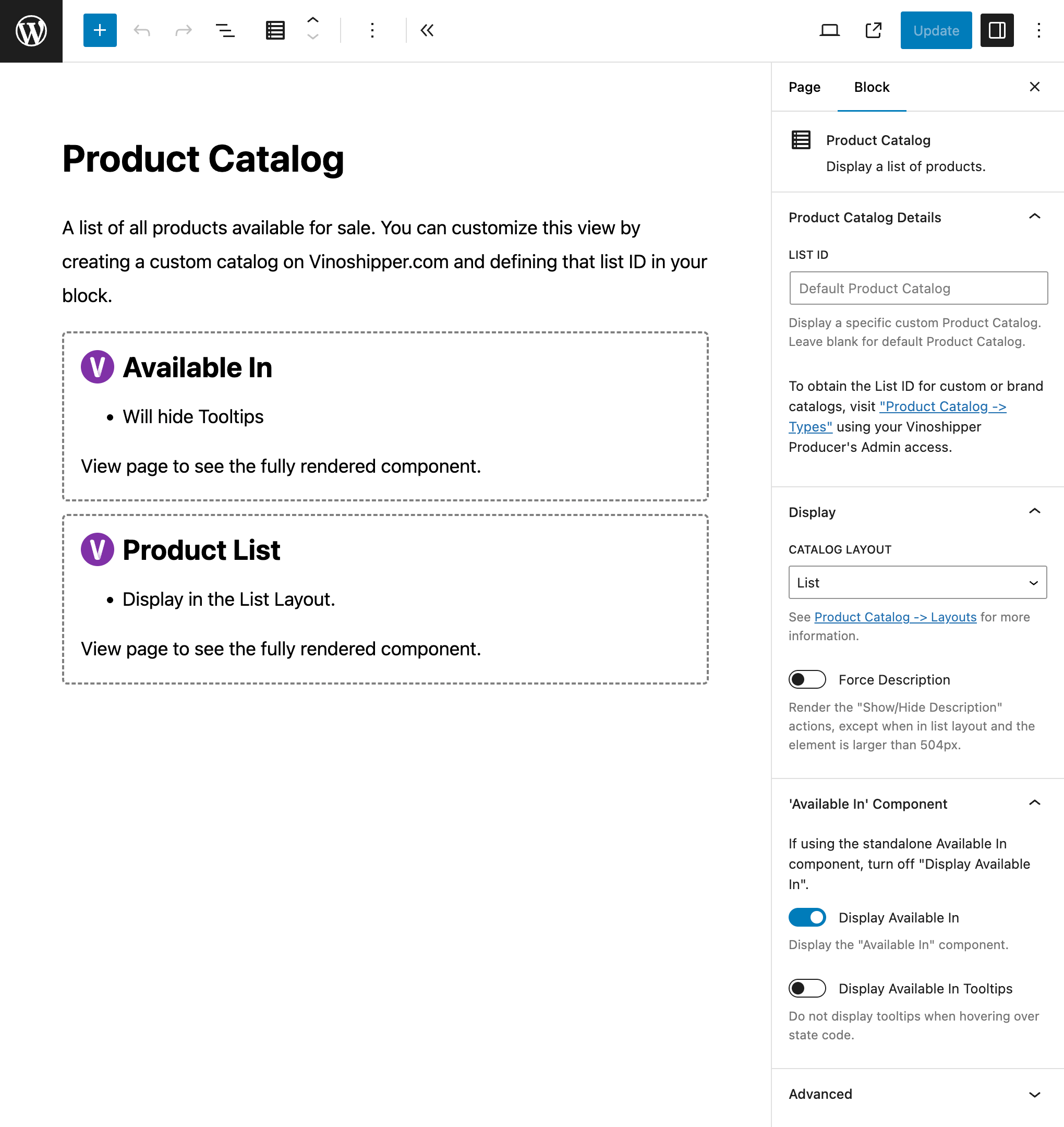Click the Update button
1064x1127 pixels.
coord(936,30)
